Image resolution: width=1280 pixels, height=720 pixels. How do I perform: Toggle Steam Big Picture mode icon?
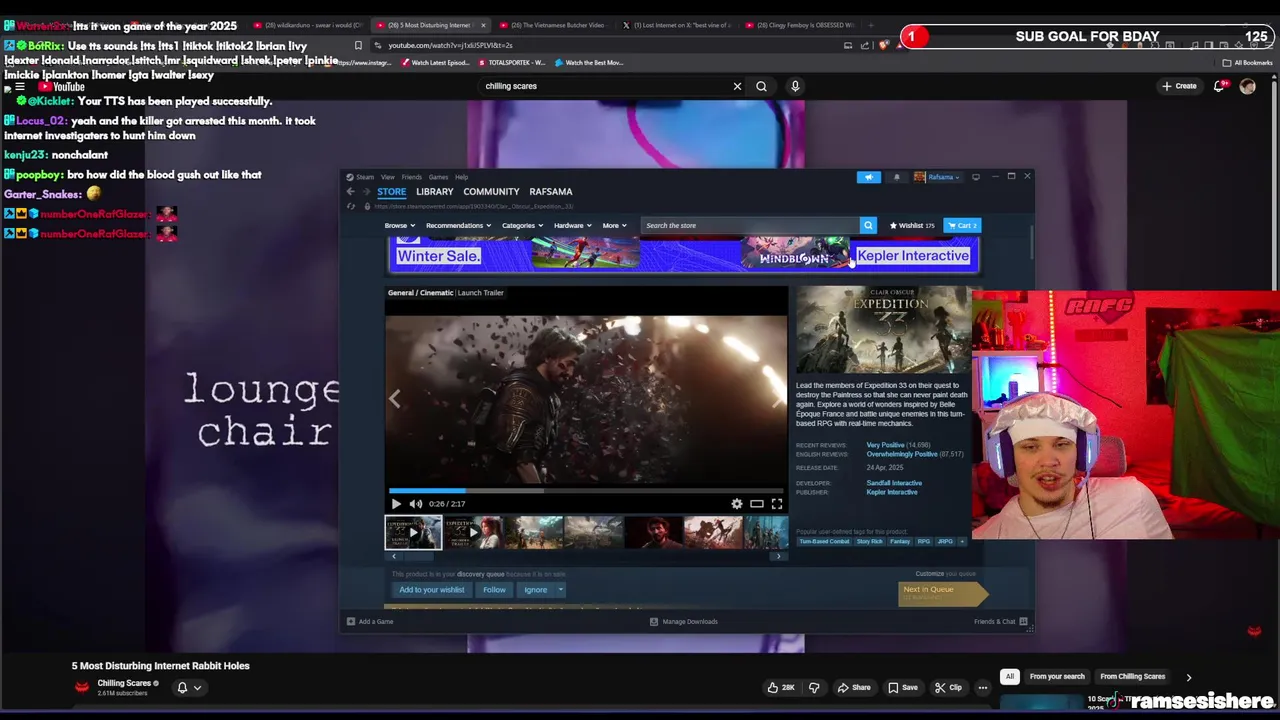tap(976, 177)
